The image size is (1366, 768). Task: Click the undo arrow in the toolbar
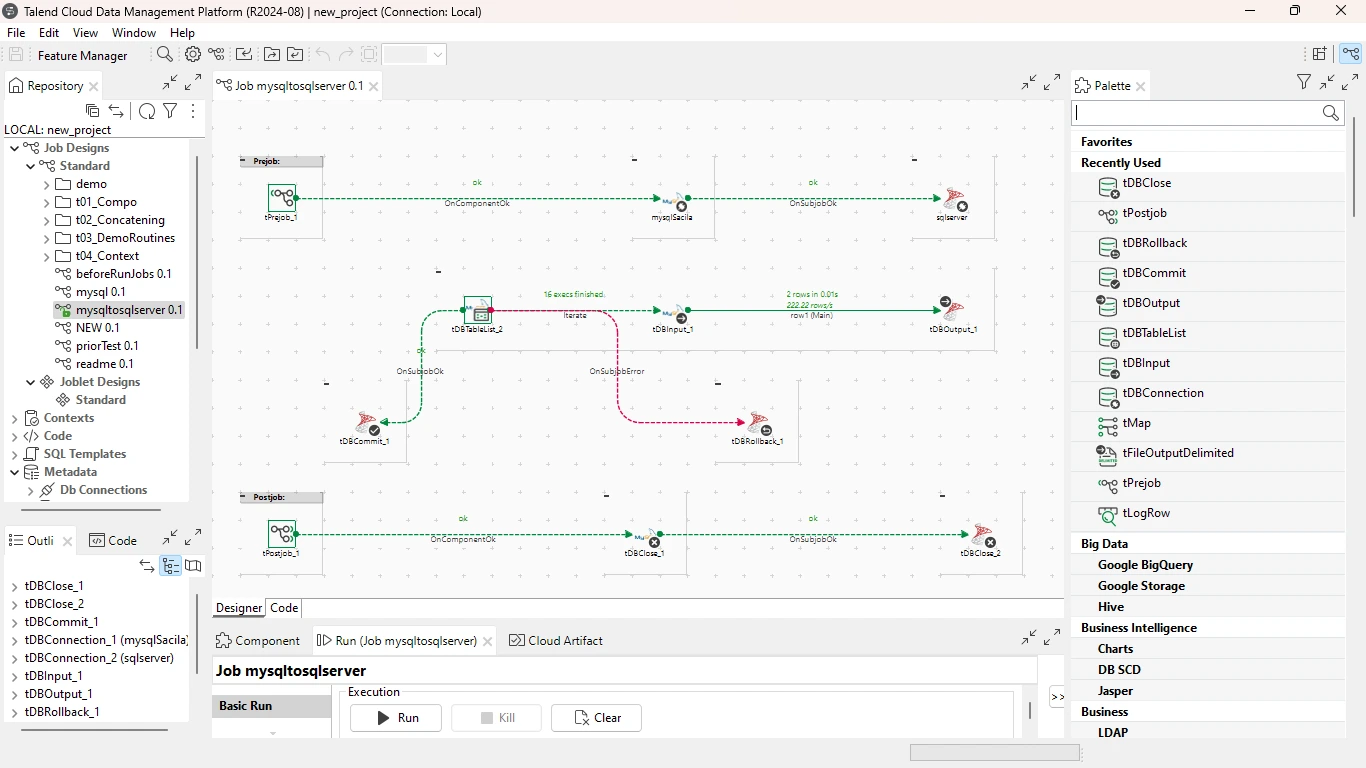322,55
